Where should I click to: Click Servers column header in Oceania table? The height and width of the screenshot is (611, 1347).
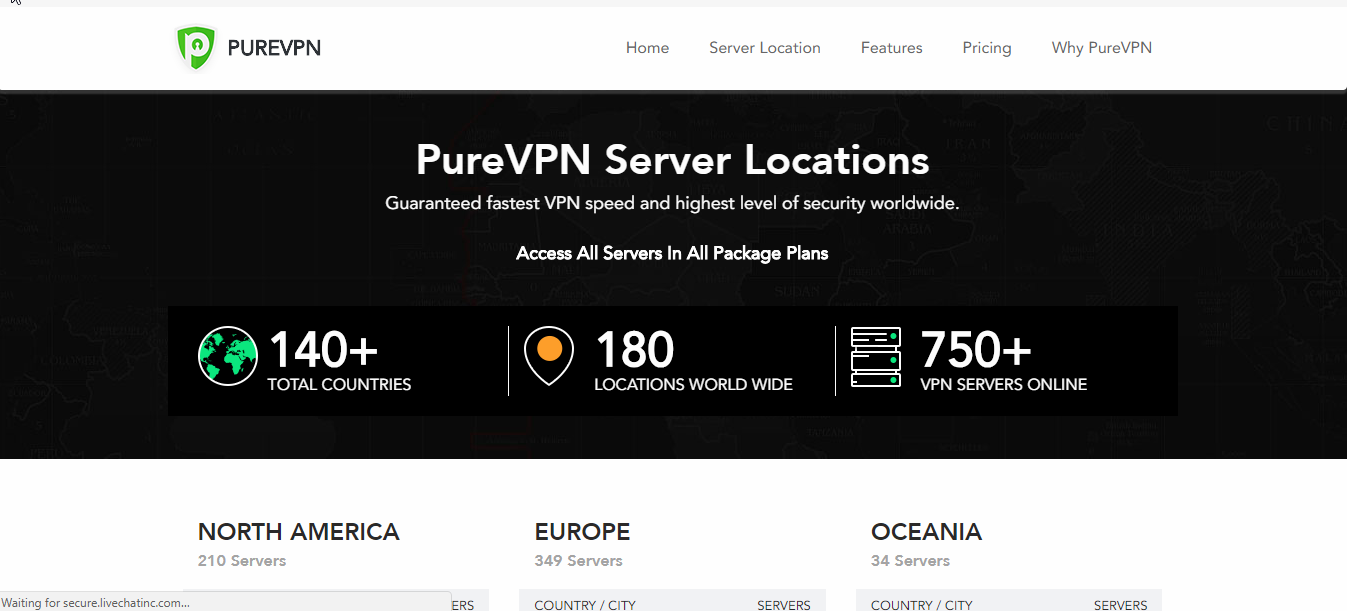coord(1120,604)
